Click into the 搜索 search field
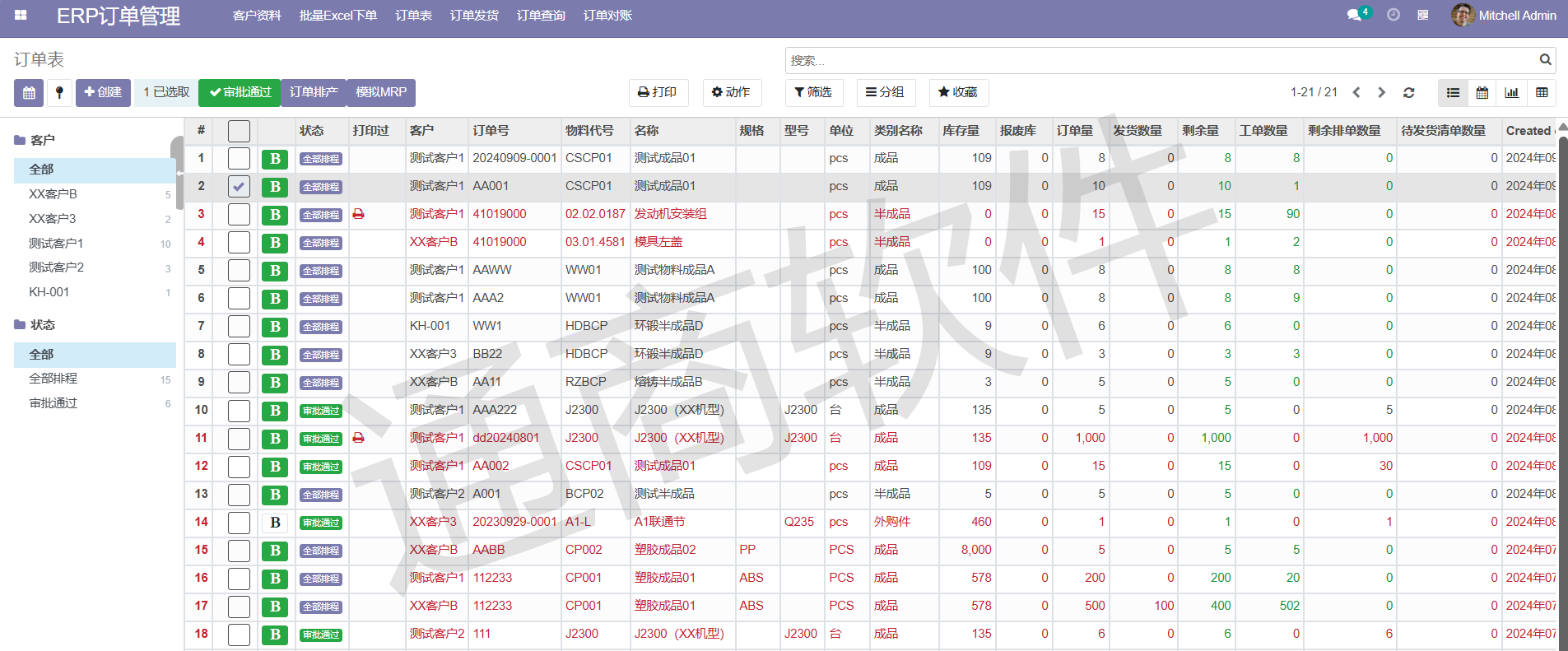This screenshot has width=1568, height=651. [x=1161, y=60]
